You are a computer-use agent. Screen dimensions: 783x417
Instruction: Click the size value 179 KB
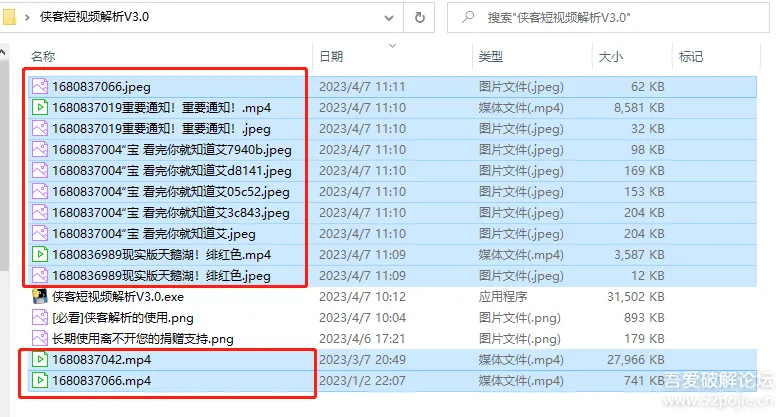(644, 339)
